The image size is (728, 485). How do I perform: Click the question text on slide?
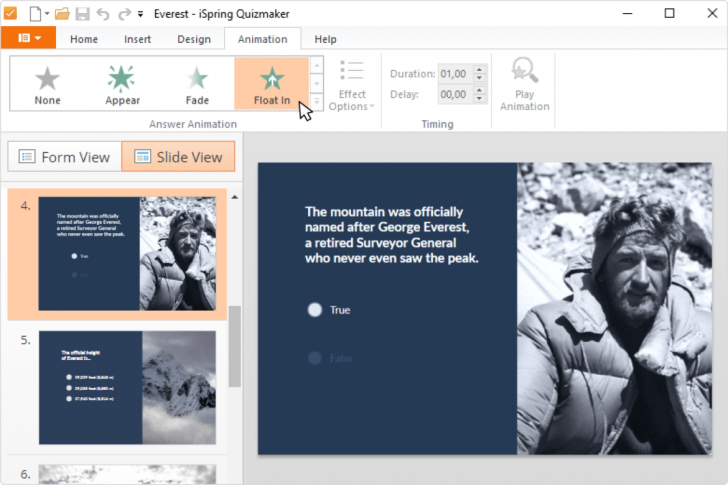(x=391, y=235)
